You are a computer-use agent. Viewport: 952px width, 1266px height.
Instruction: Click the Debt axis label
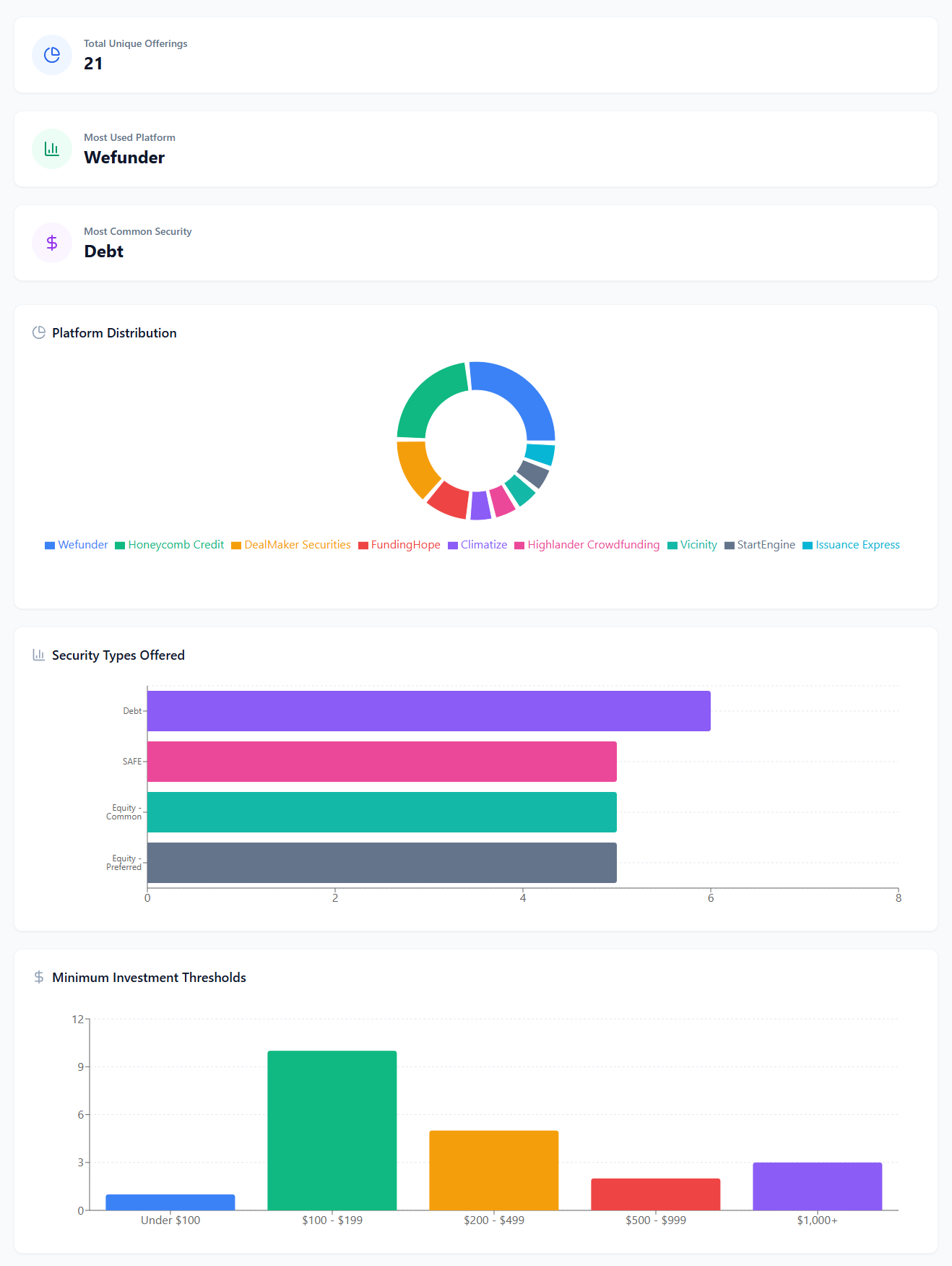tap(132, 711)
